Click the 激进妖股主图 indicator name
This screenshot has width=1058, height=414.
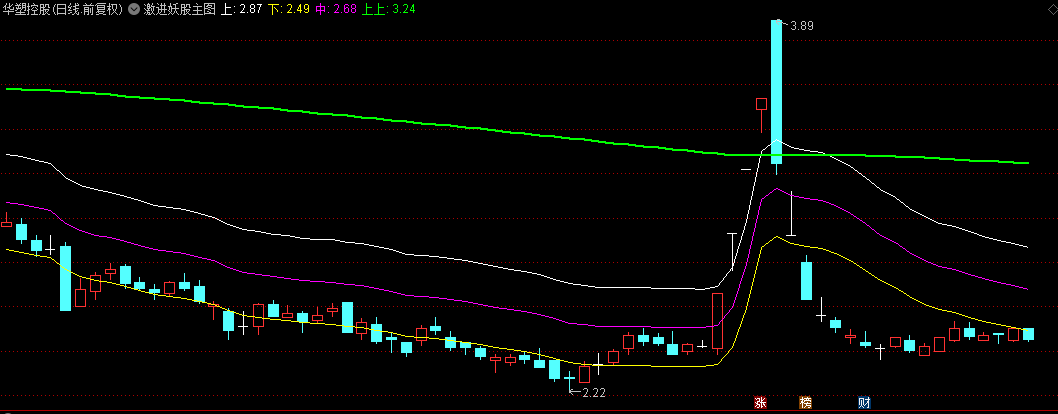179,9
